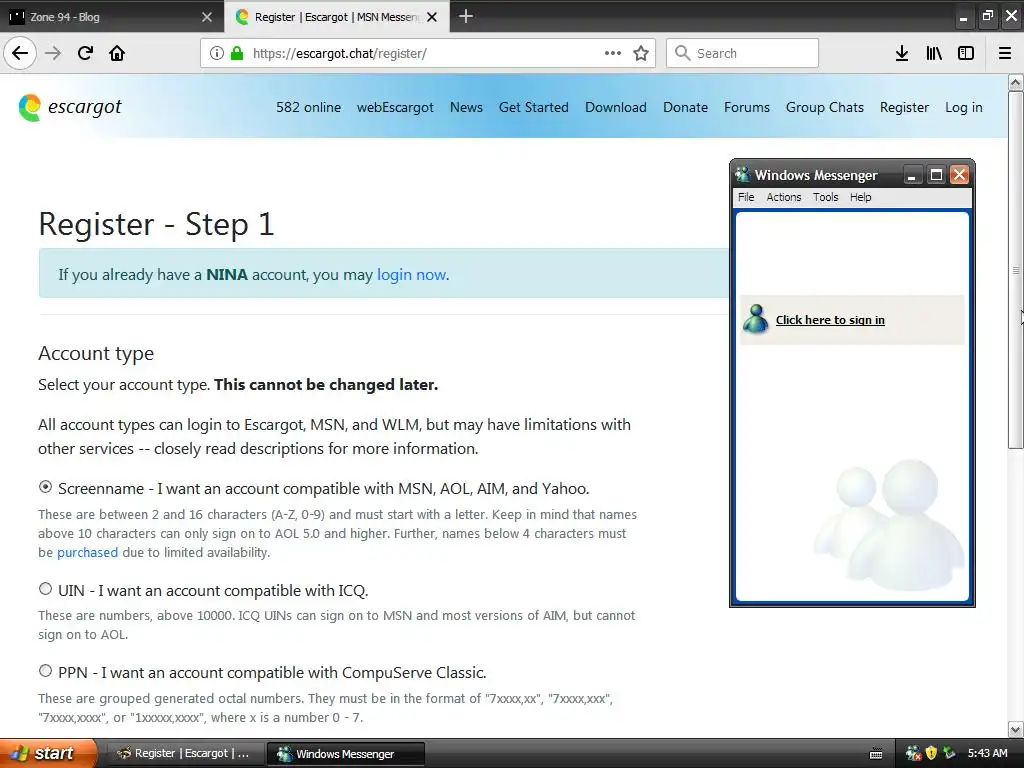Open the News nav link
Image resolution: width=1024 pixels, height=768 pixels.
click(x=466, y=107)
